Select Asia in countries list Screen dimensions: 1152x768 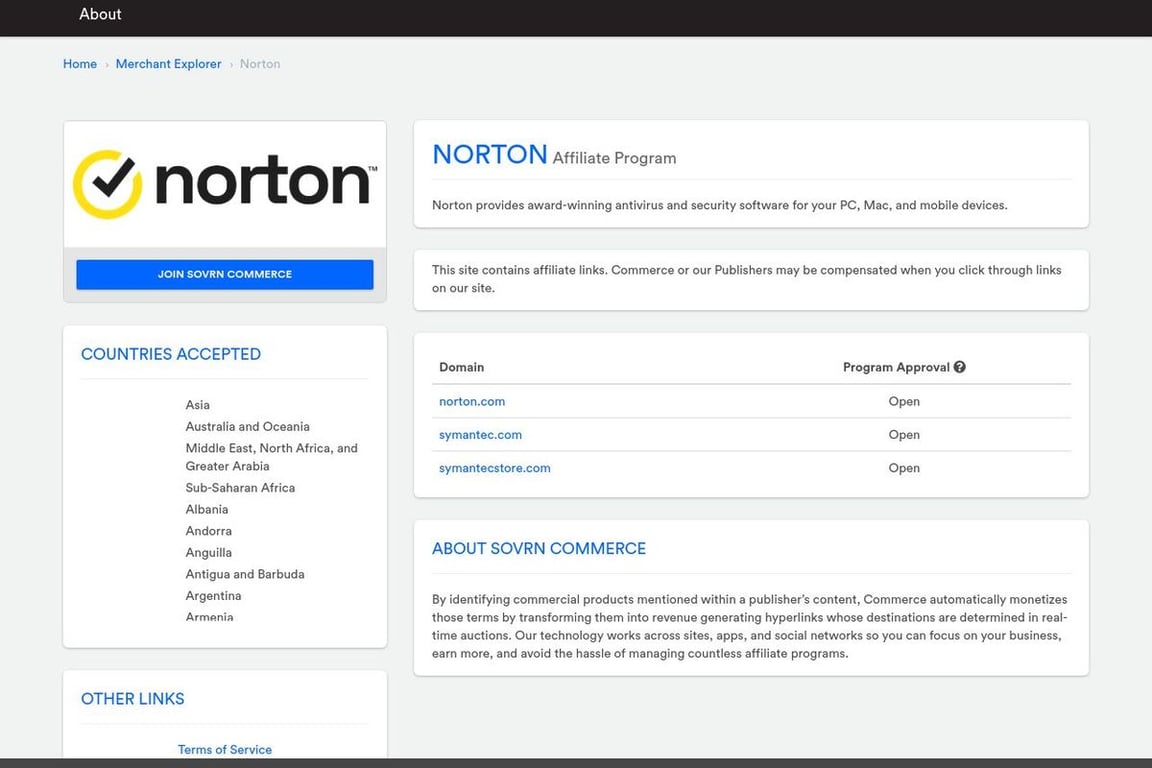point(198,405)
